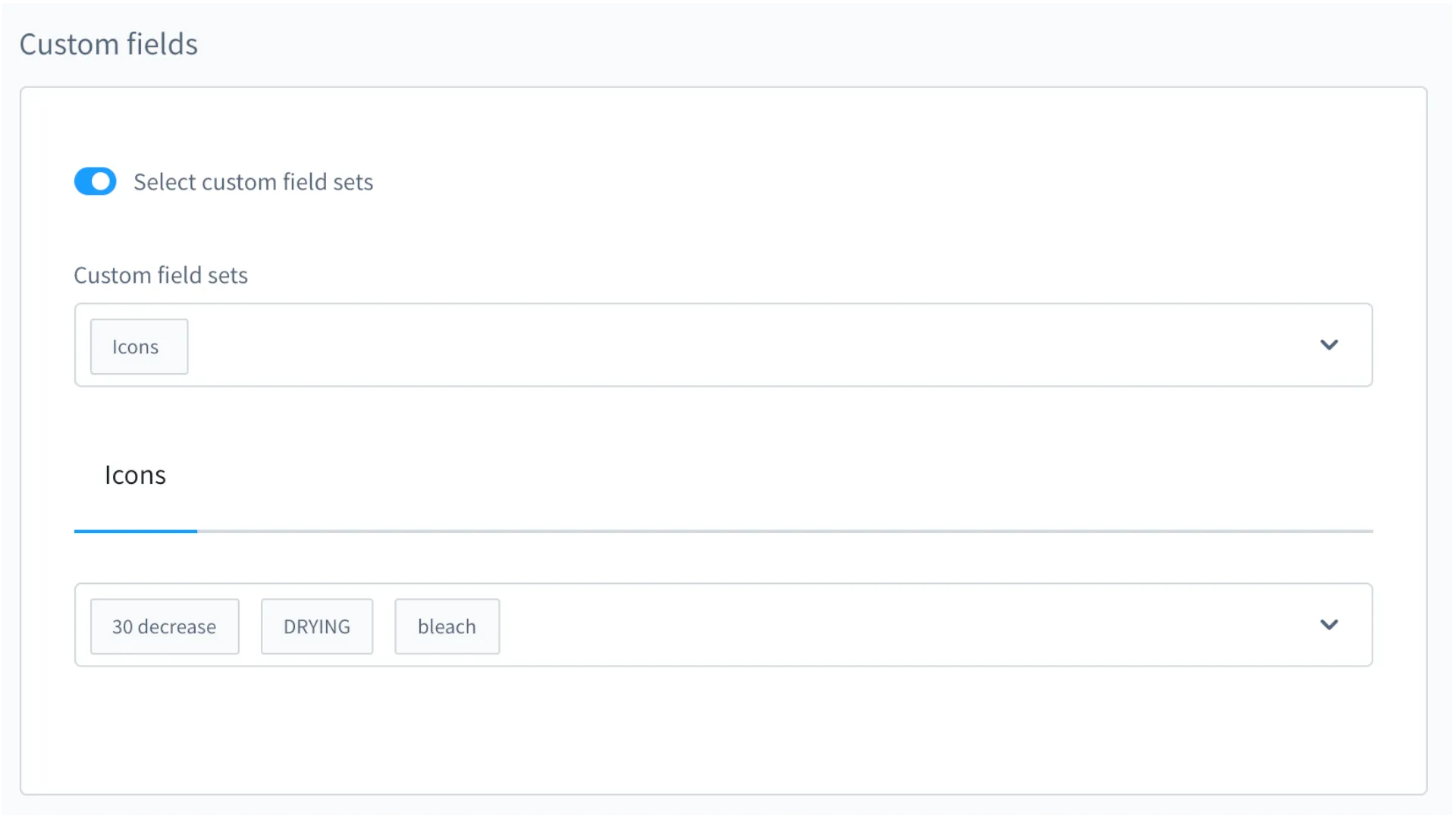This screenshot has width=1456, height=819.
Task: Expand the Custom field sets dropdown chevron
Action: click(x=1329, y=345)
